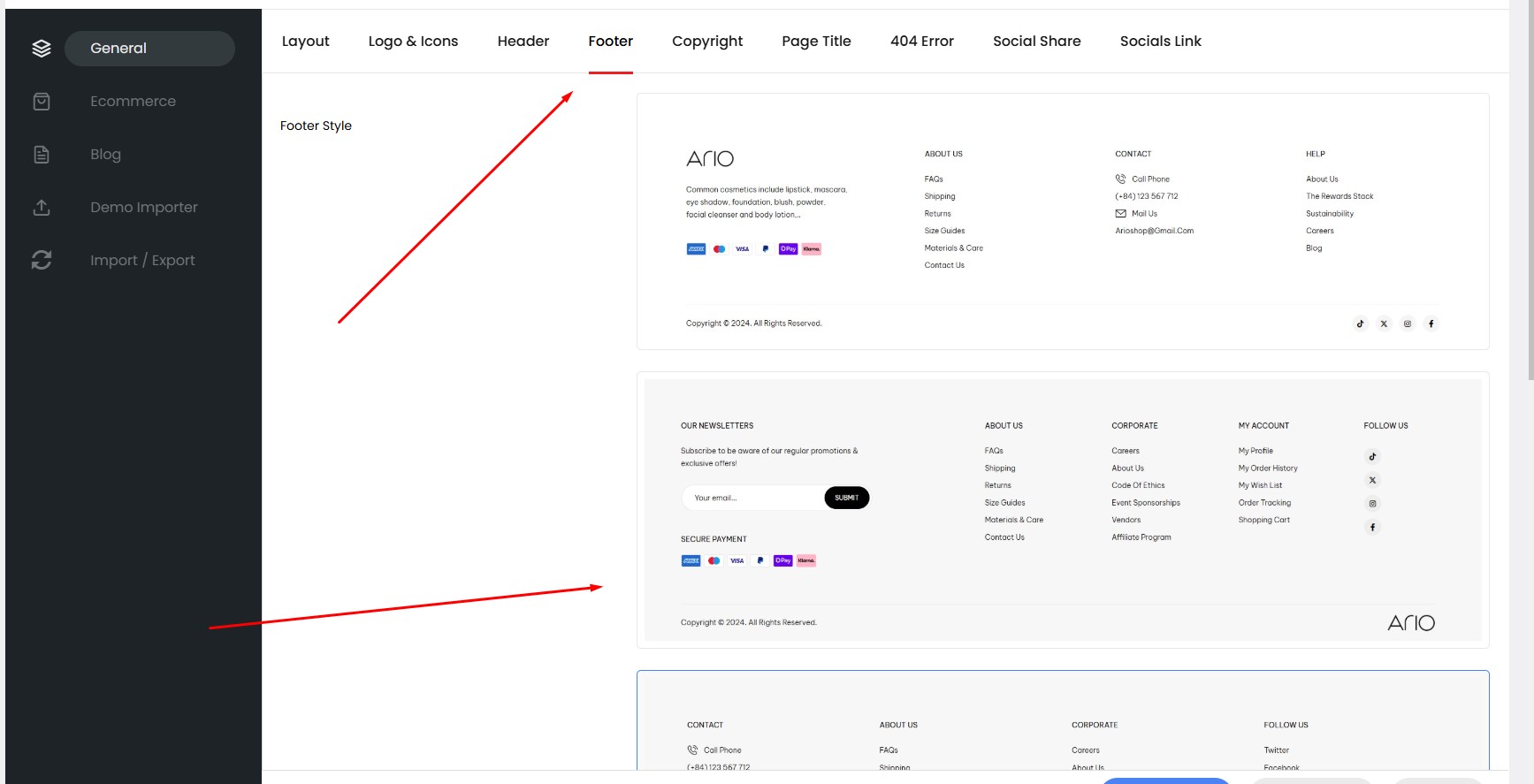The height and width of the screenshot is (784, 1534).
Task: Click the Import / Export refresh icon
Action: pos(42,260)
